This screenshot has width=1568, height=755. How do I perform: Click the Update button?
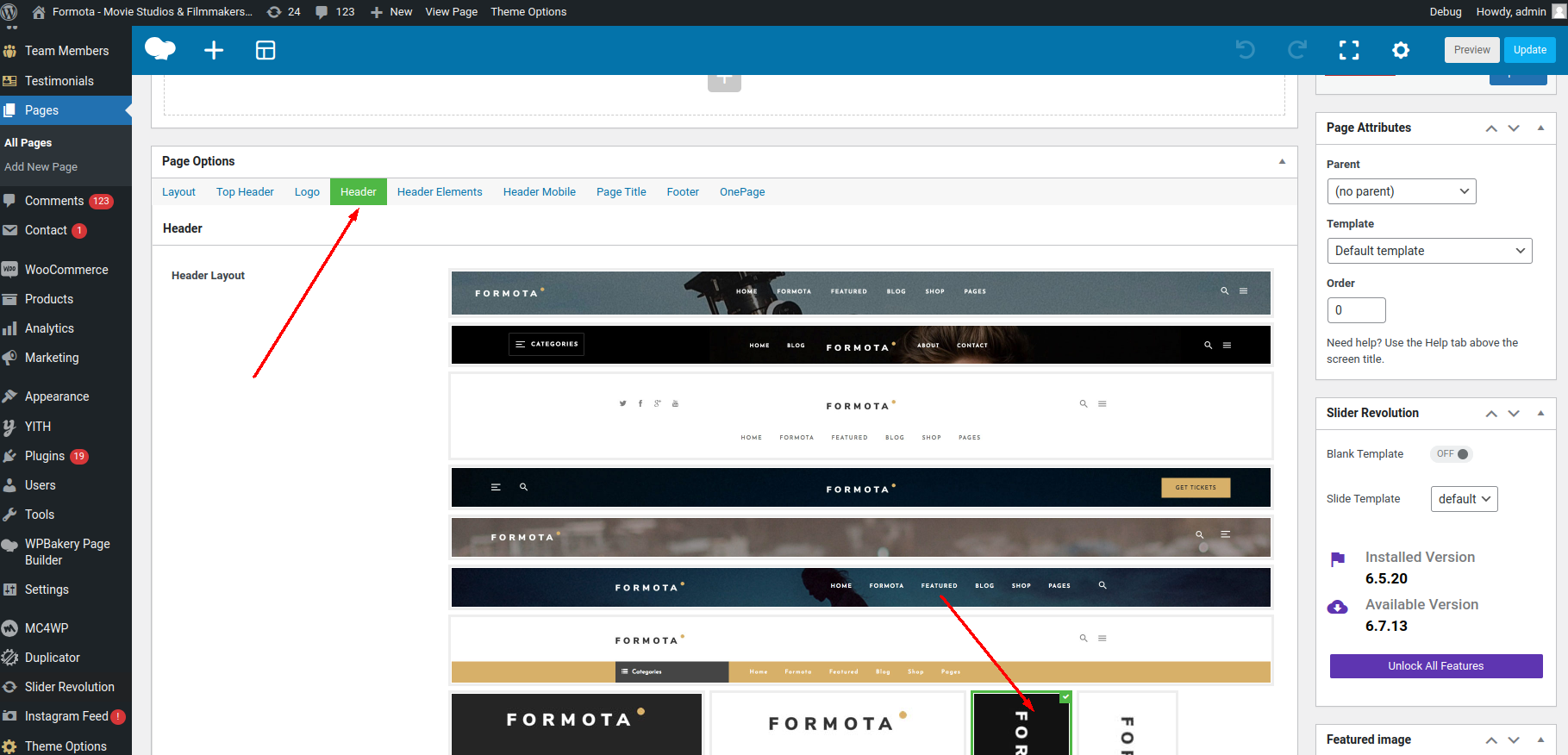1530,50
